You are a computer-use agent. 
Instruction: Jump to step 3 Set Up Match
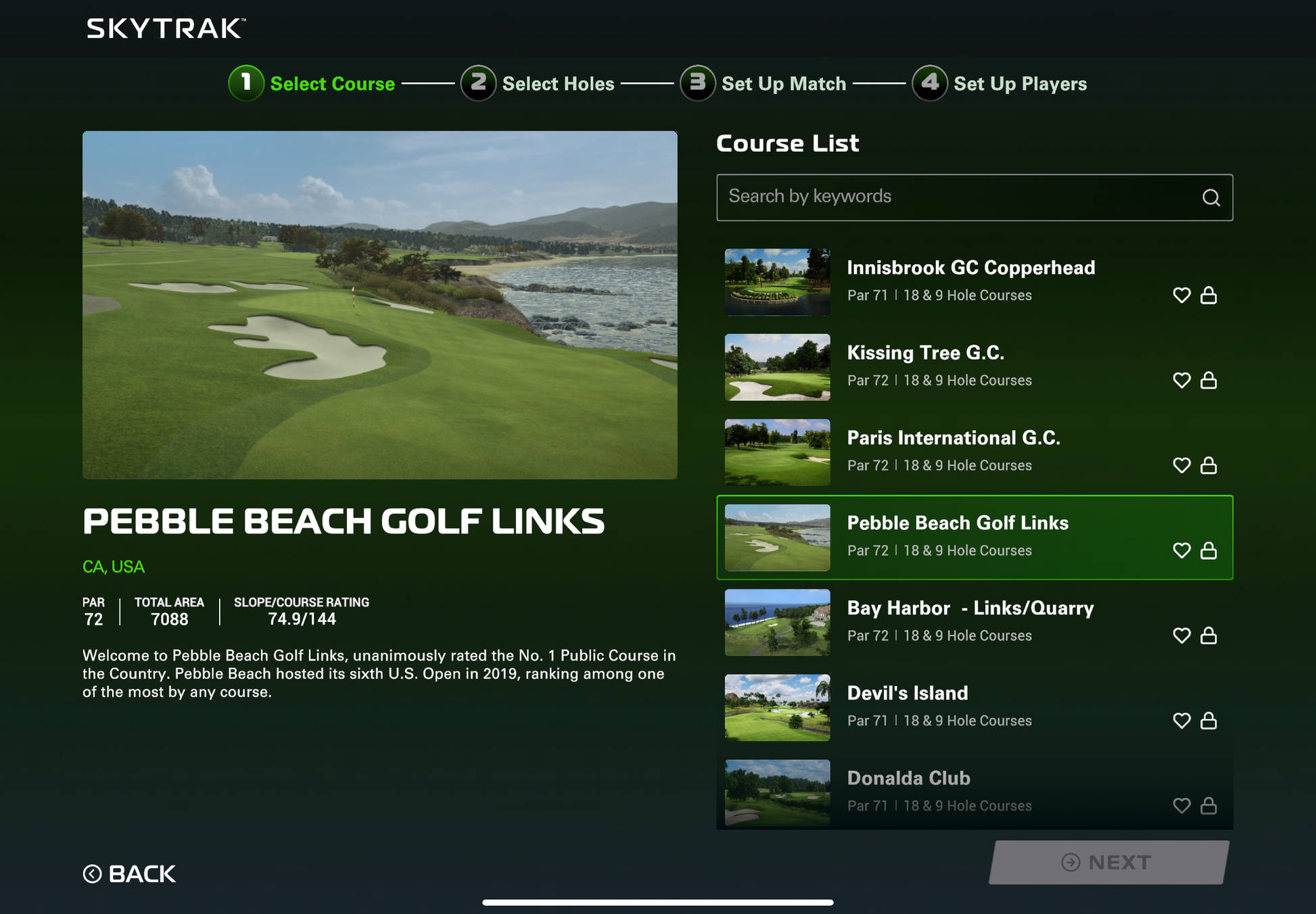[763, 83]
